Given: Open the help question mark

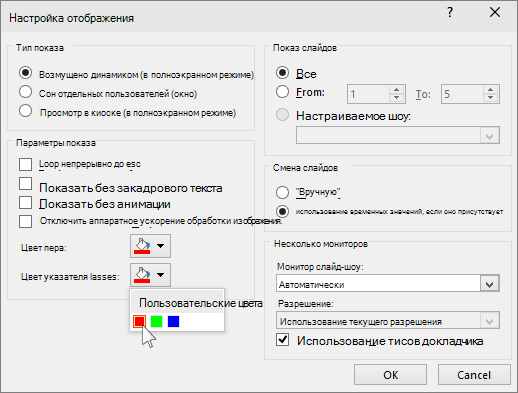Looking at the screenshot, I should click(450, 13).
